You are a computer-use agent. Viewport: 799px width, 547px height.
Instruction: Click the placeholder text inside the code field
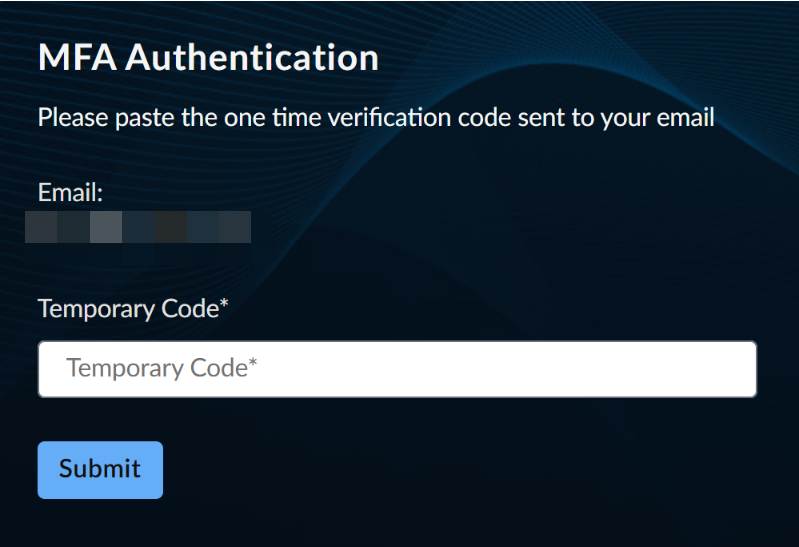pos(162,368)
